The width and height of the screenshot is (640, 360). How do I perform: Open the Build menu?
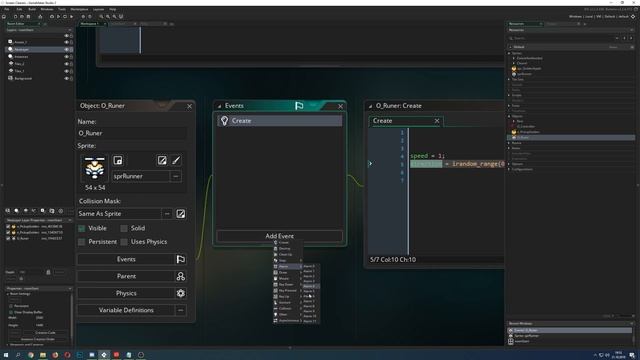click(x=32, y=9)
